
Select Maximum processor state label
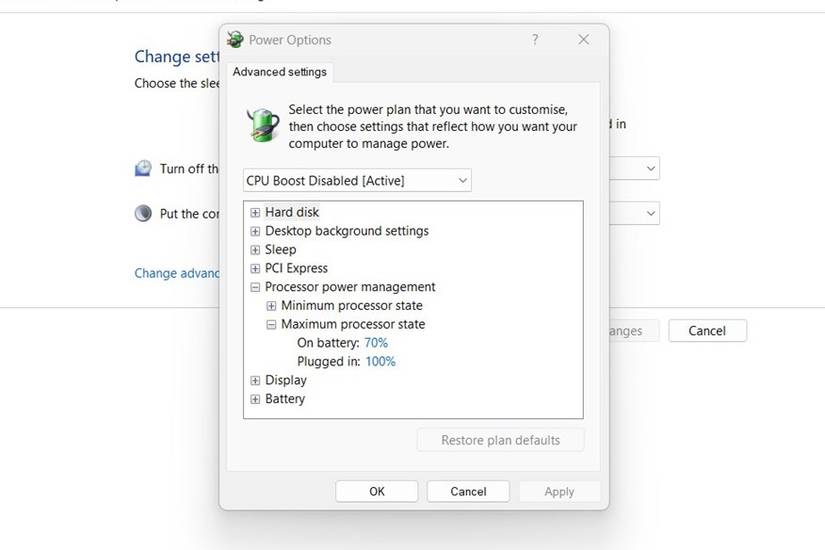pos(353,324)
